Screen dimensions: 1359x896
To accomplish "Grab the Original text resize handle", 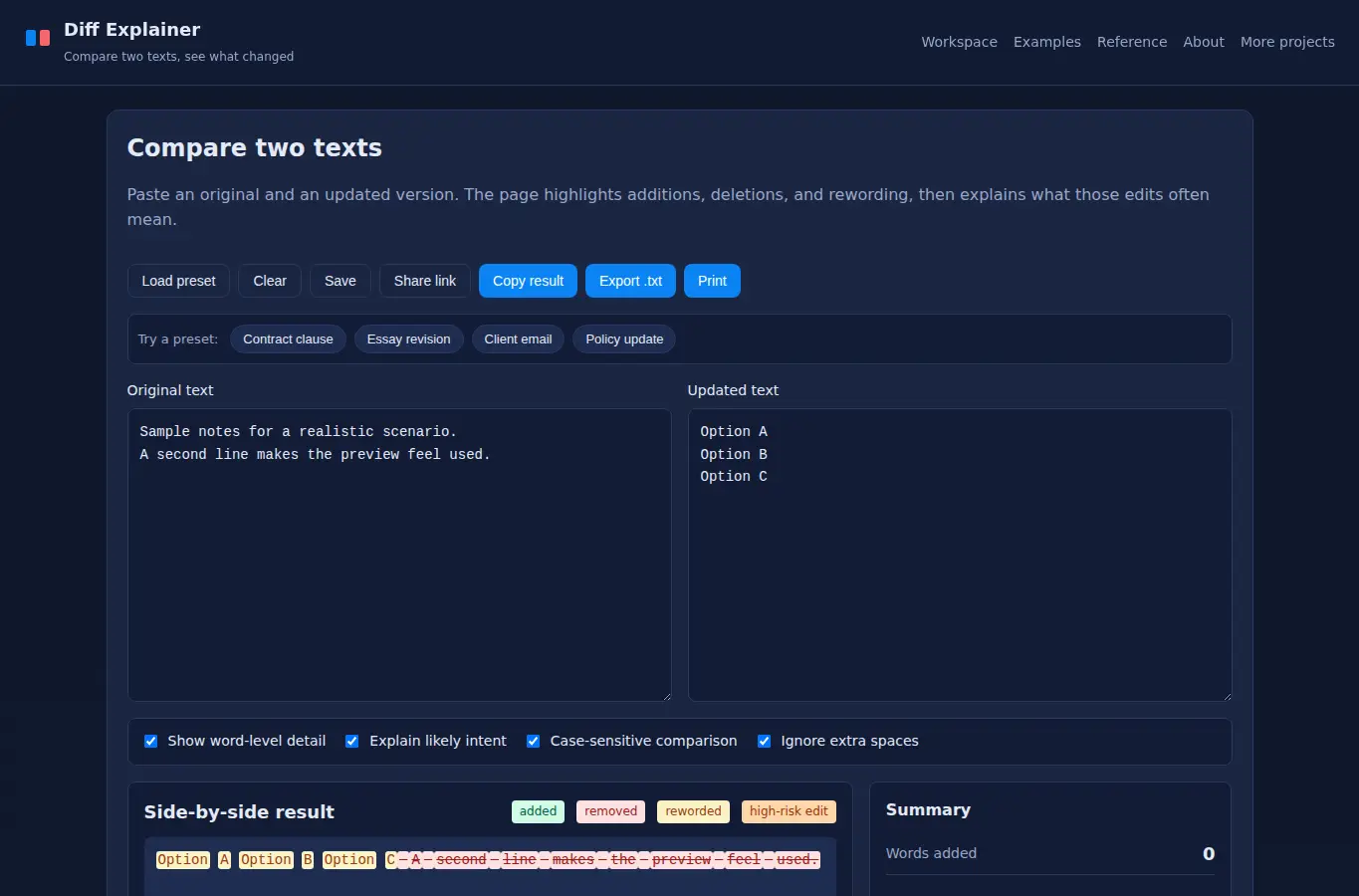I will point(666,696).
